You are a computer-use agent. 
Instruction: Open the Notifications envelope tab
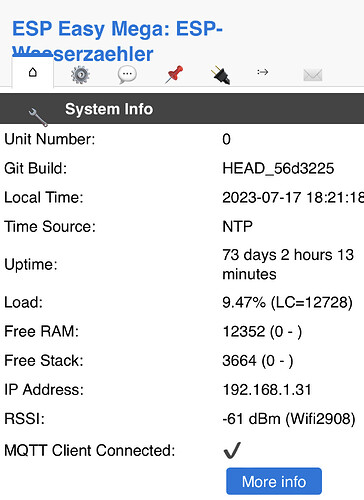coord(313,75)
